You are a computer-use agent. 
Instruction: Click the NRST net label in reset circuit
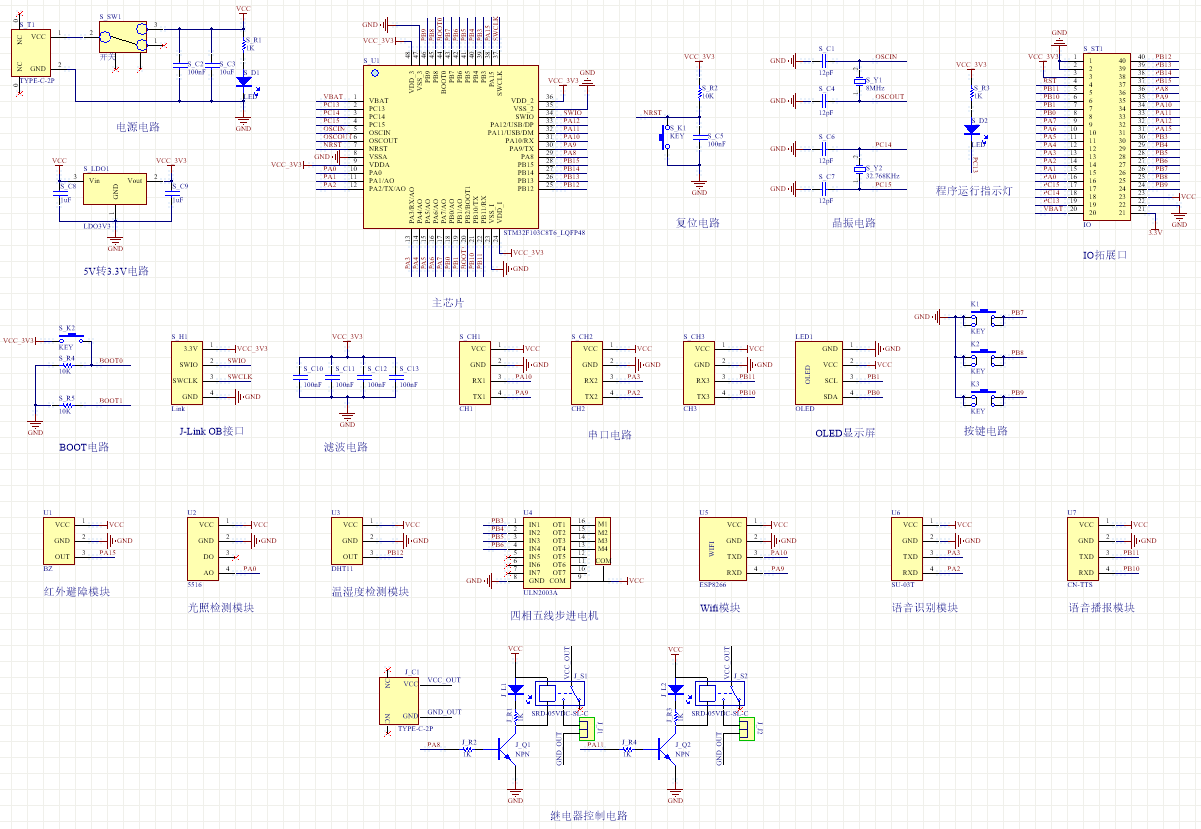pyautogui.click(x=652, y=112)
